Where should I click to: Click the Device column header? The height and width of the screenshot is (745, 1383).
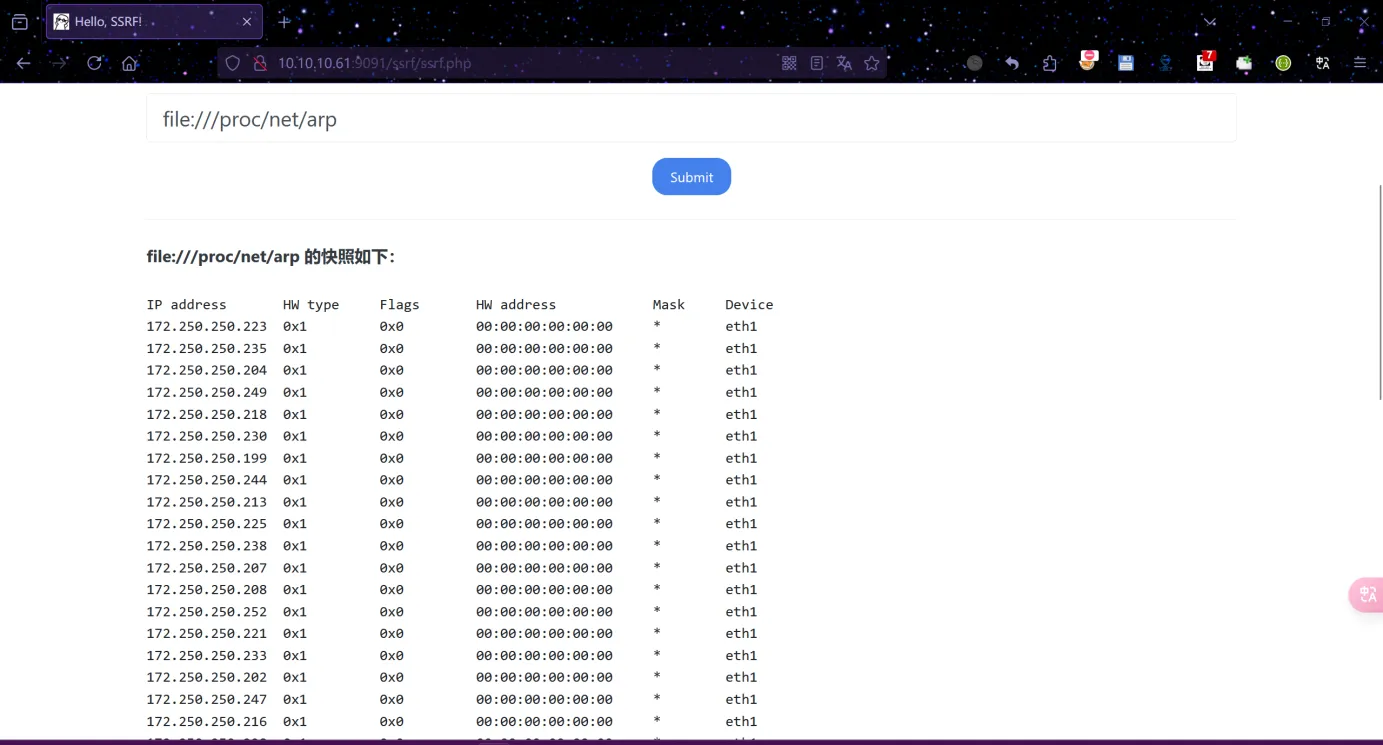pos(749,304)
